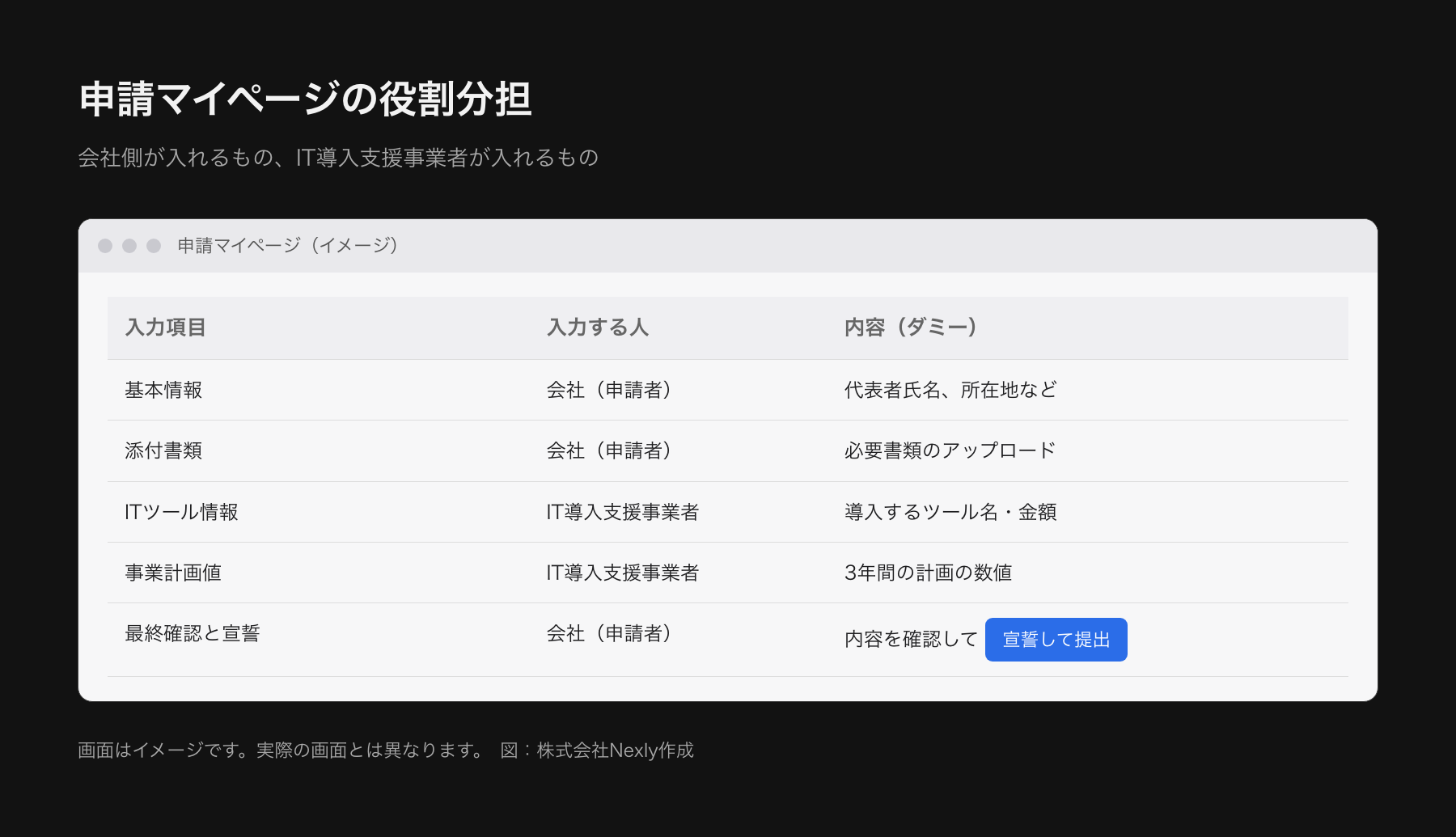
Task: Click the subtitle starting with 会社側が入れるもの
Action: (x=338, y=158)
